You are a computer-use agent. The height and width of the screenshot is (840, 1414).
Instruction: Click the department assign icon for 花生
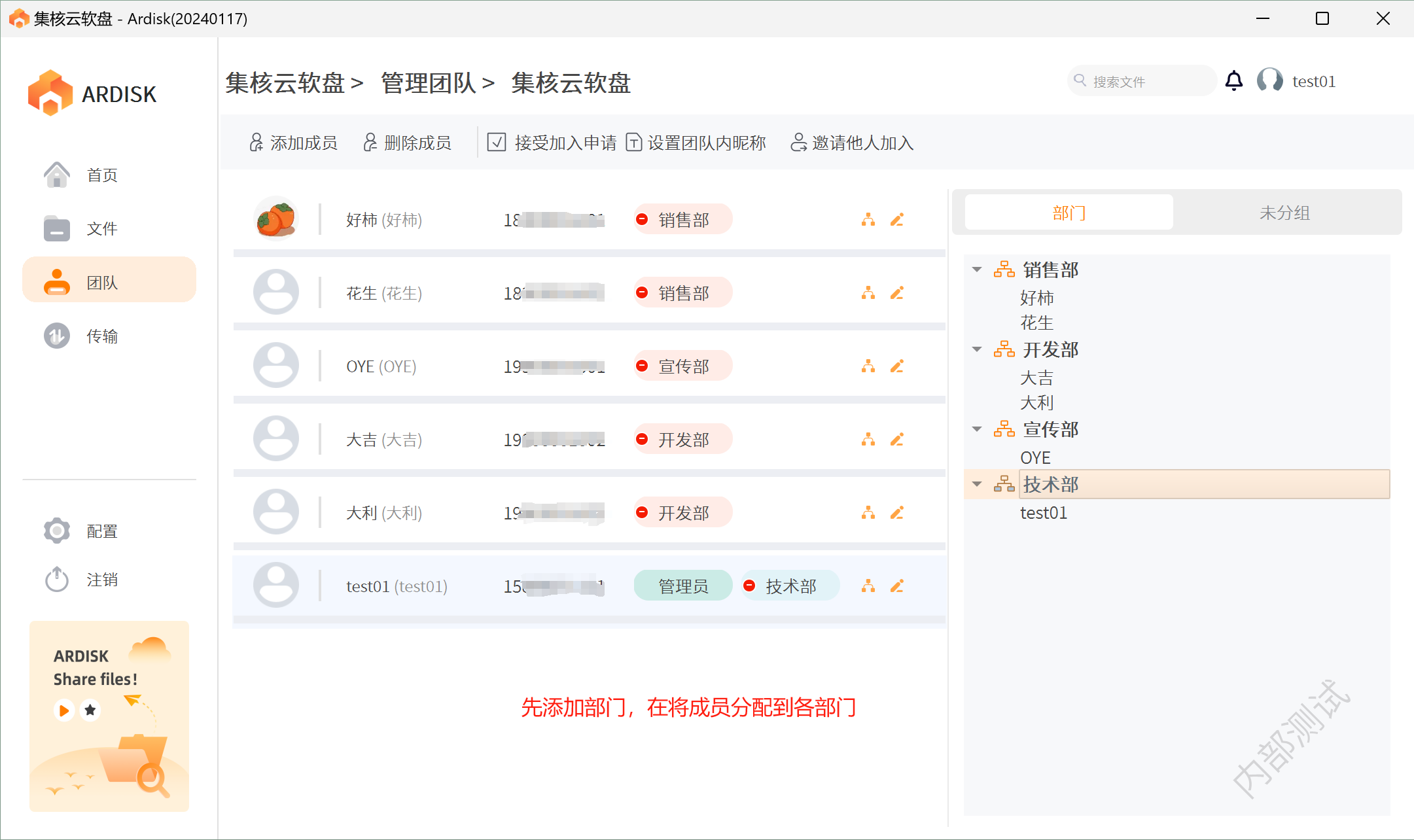(x=868, y=293)
